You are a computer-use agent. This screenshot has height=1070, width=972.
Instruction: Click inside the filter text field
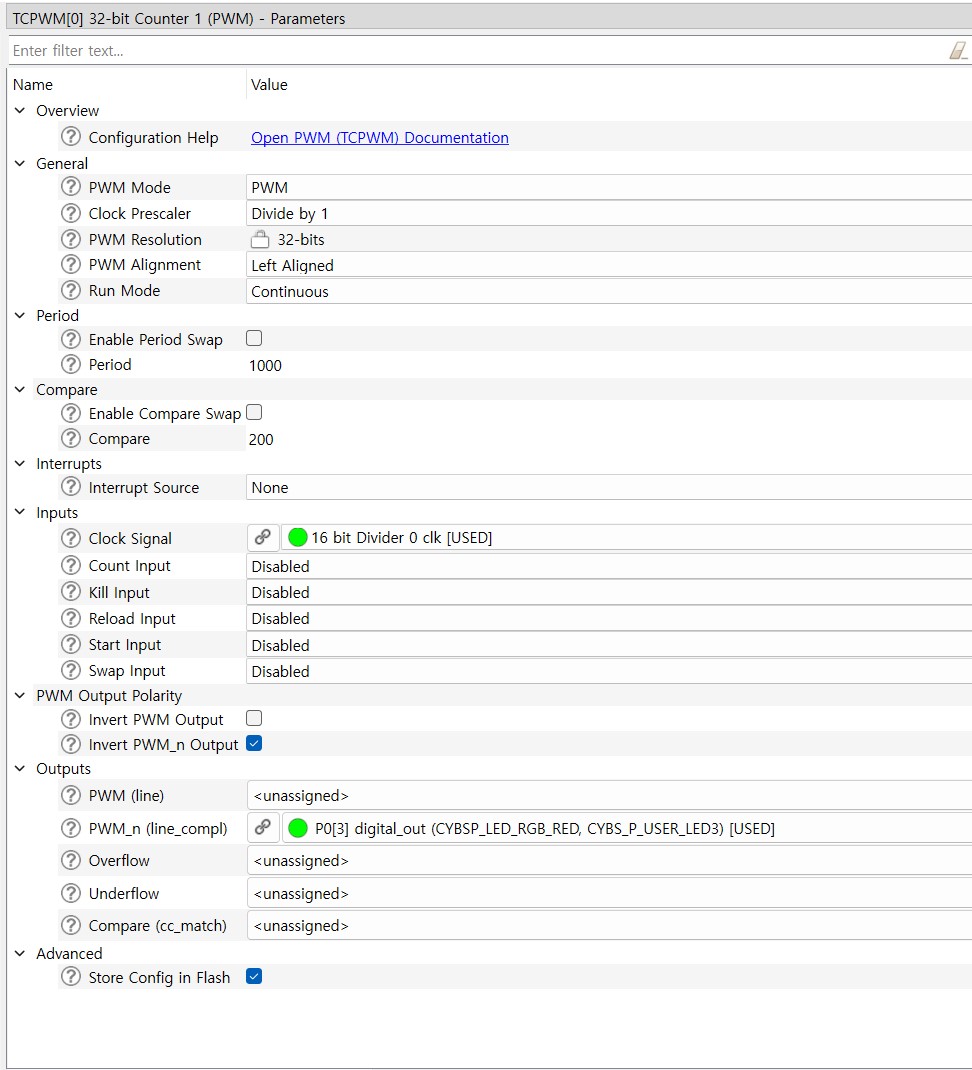coord(400,48)
